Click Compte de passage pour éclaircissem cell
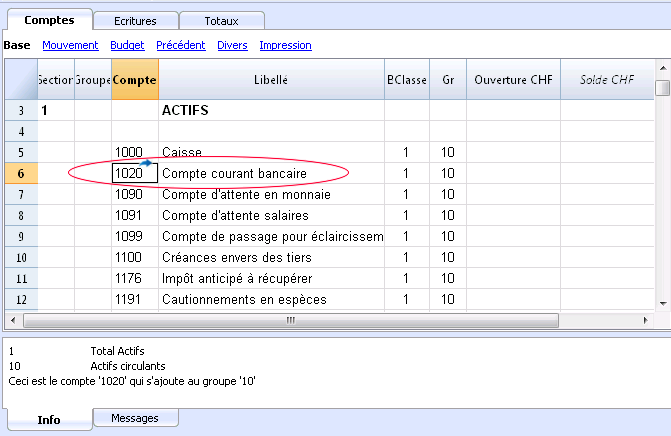The image size is (671, 436). point(271,236)
